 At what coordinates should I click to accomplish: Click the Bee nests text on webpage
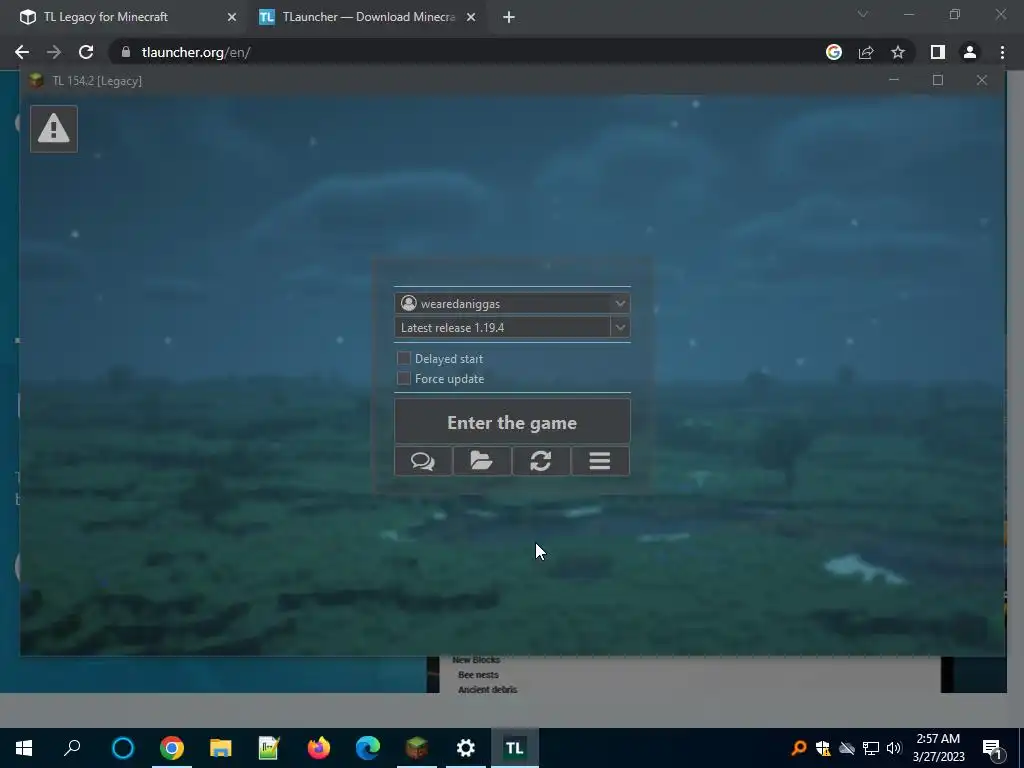[478, 675]
